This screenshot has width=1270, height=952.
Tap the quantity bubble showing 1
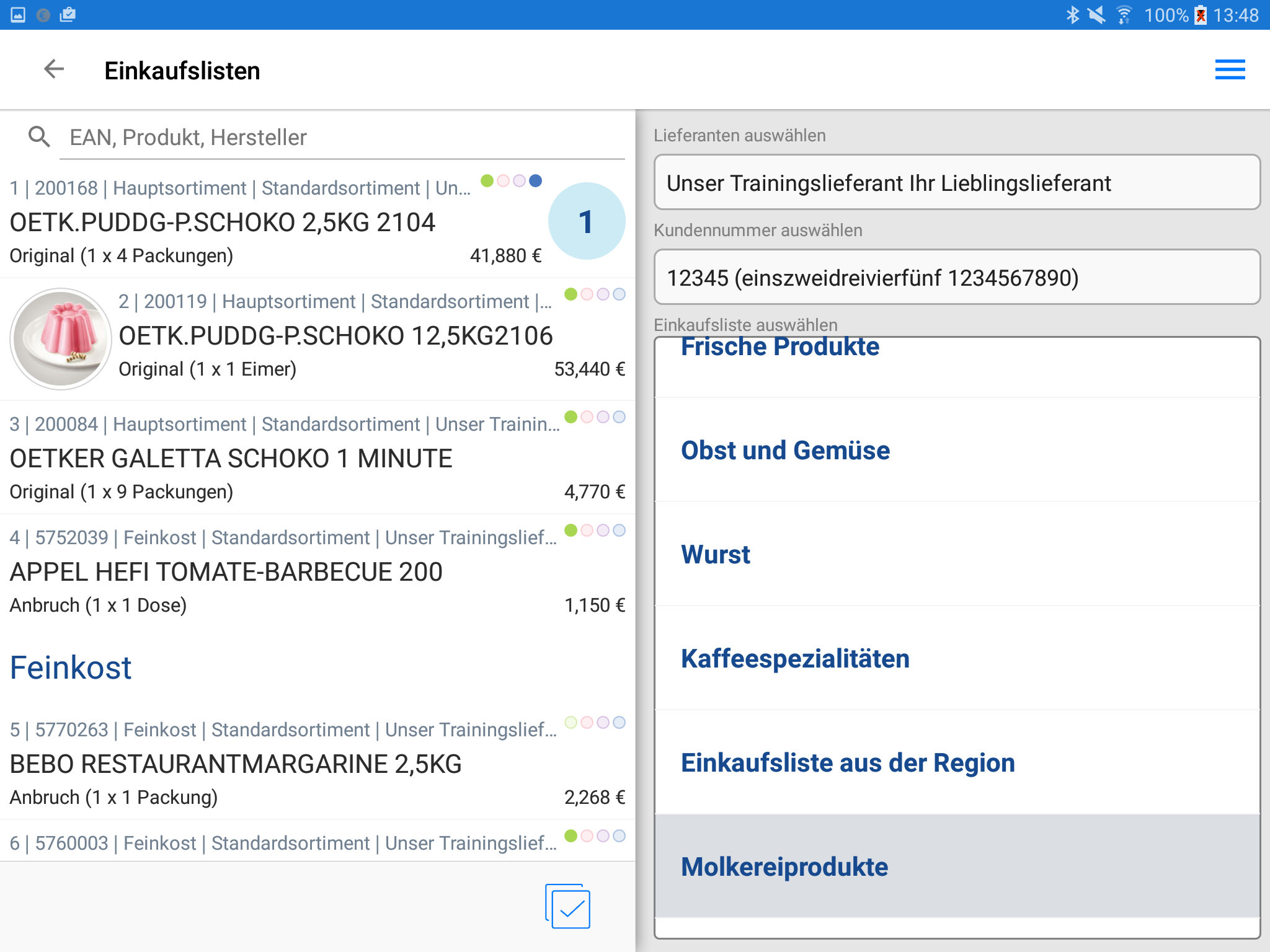point(586,221)
